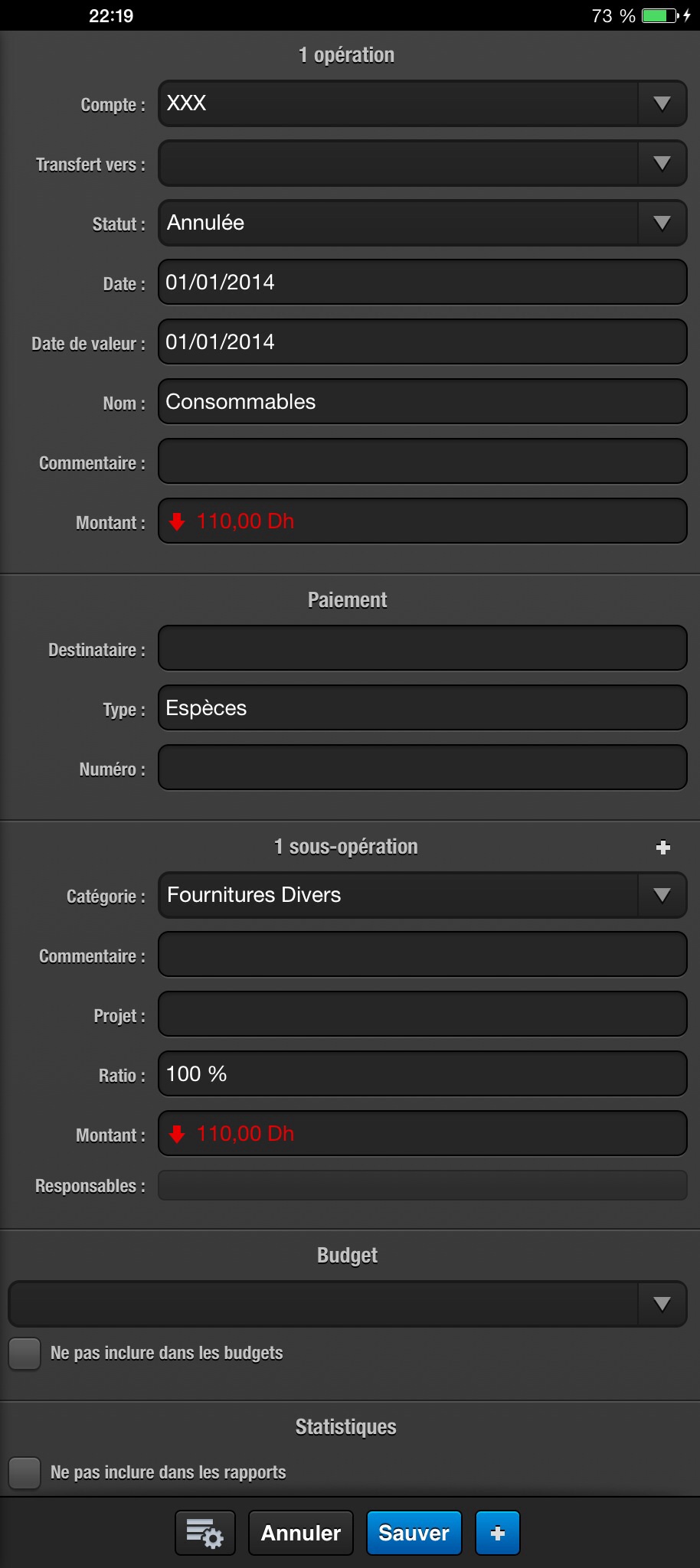Click the battery icon in status bar

coord(662,15)
